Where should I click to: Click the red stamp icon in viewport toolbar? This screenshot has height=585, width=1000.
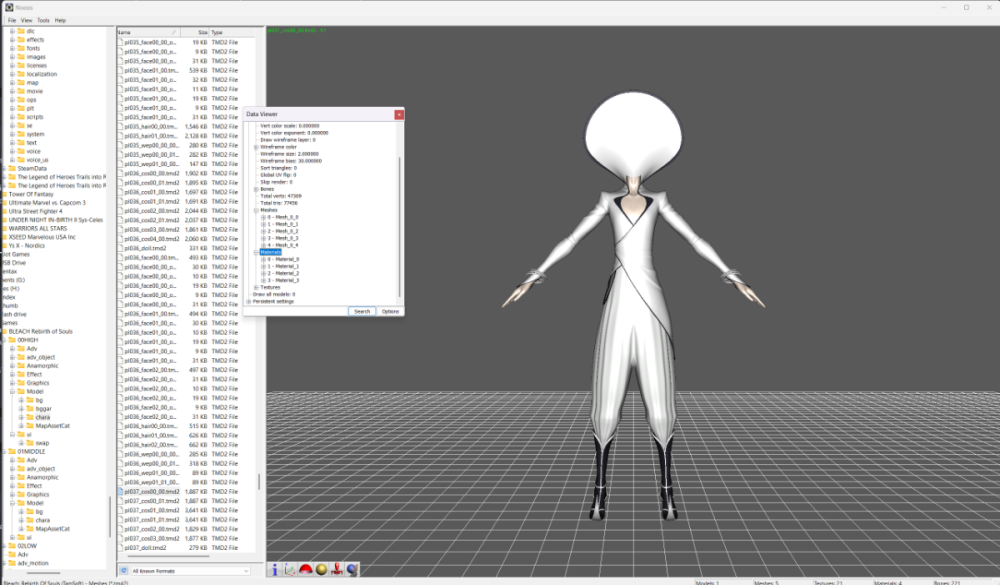point(337,569)
